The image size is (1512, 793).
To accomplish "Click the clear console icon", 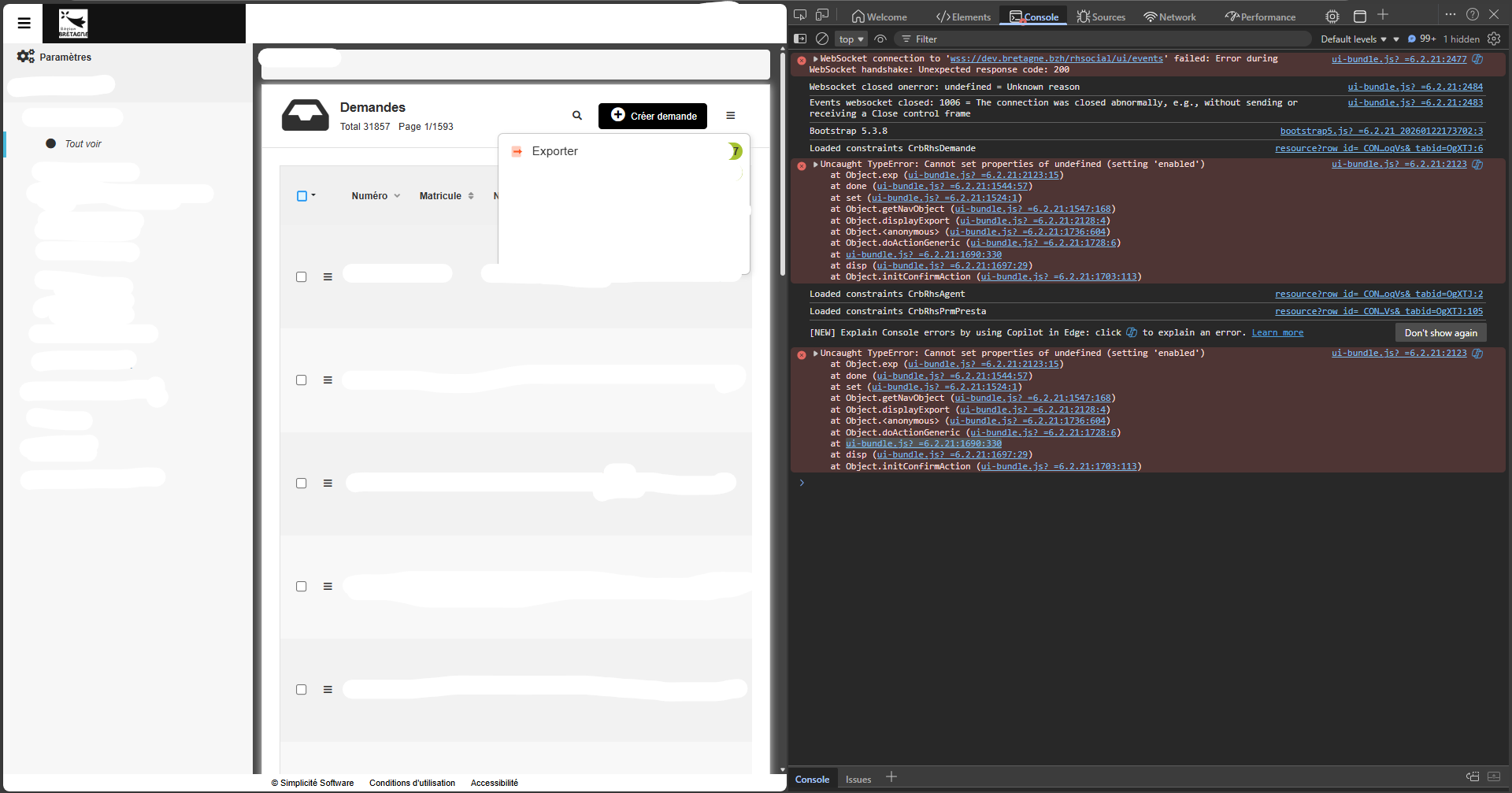I will (x=822, y=39).
